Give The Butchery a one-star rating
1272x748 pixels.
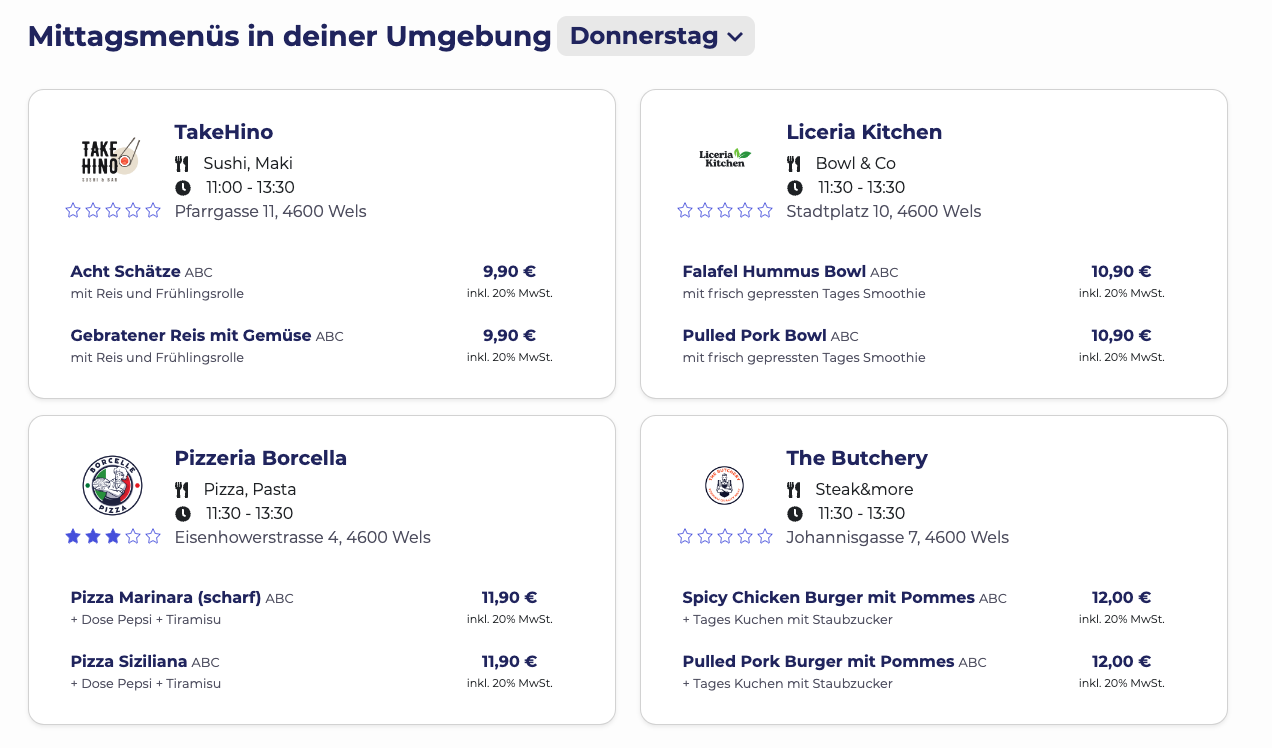(x=685, y=536)
